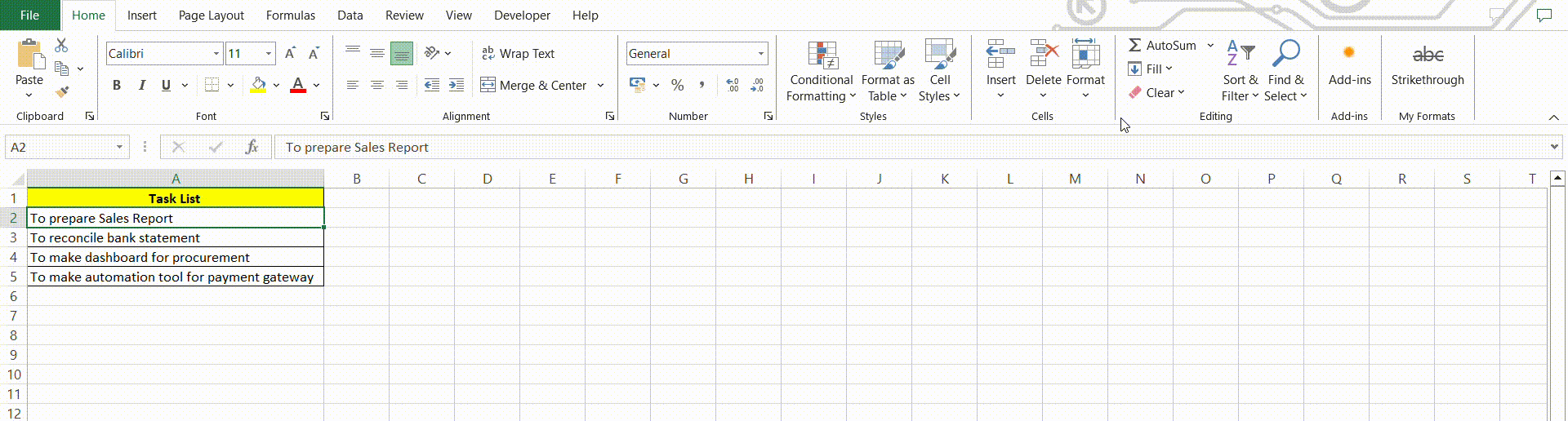The height and width of the screenshot is (421, 1568).
Task: Apply the red Font Color
Action: (x=298, y=85)
